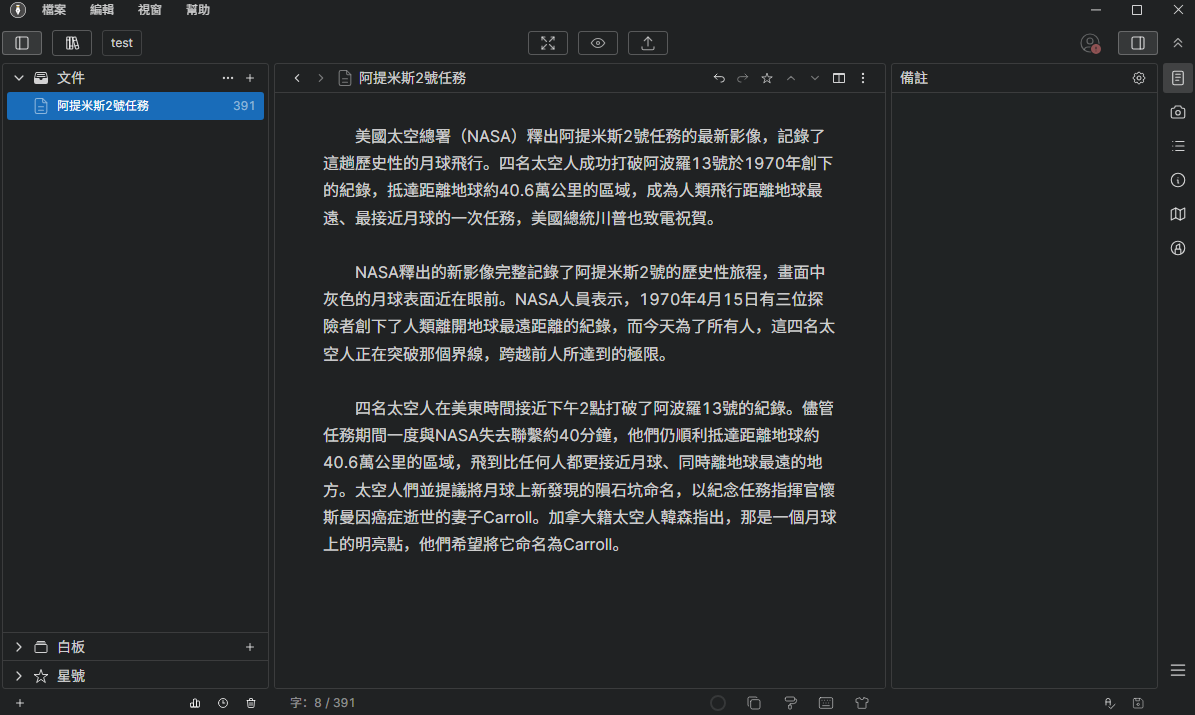Click the 備註 panel heading
Screen dimensions: 1195x715
pos(914,78)
